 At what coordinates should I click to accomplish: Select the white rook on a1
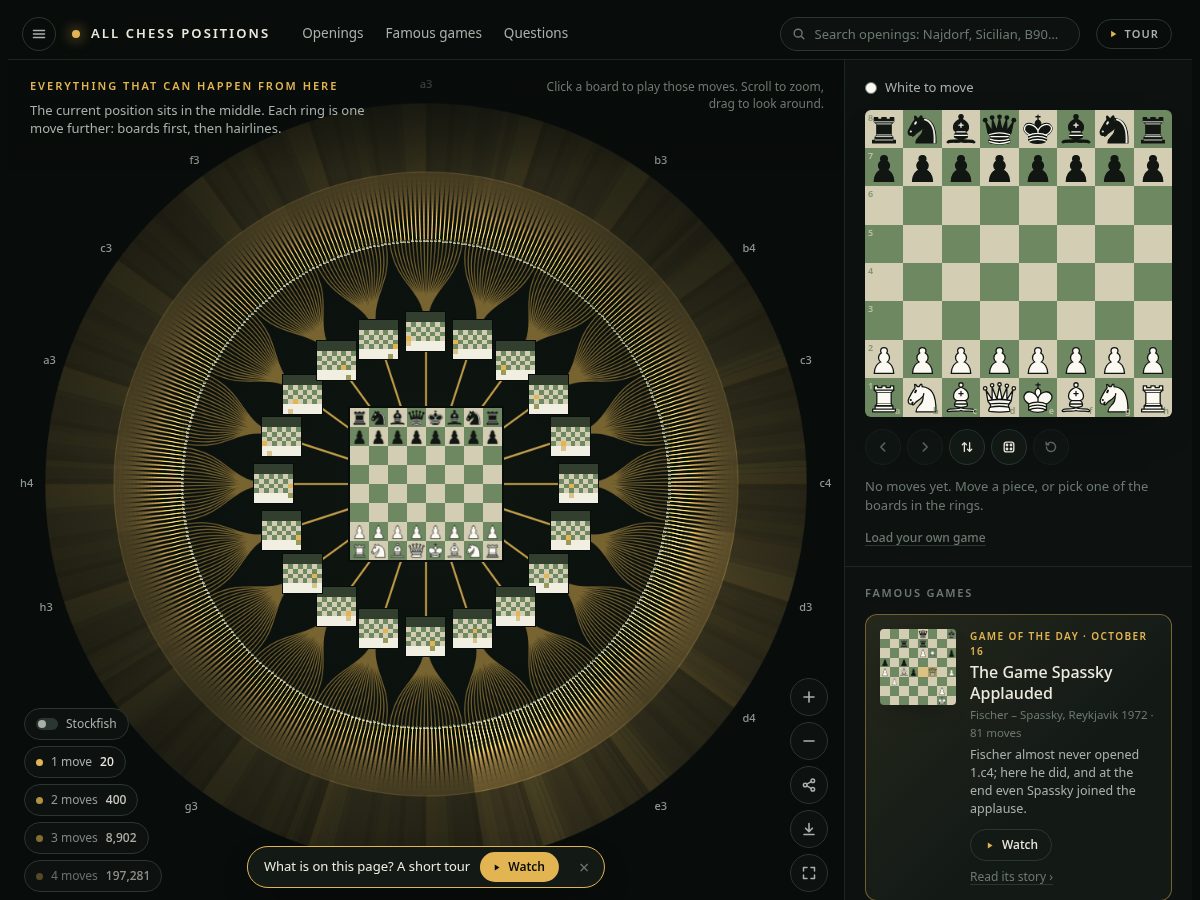(884, 397)
